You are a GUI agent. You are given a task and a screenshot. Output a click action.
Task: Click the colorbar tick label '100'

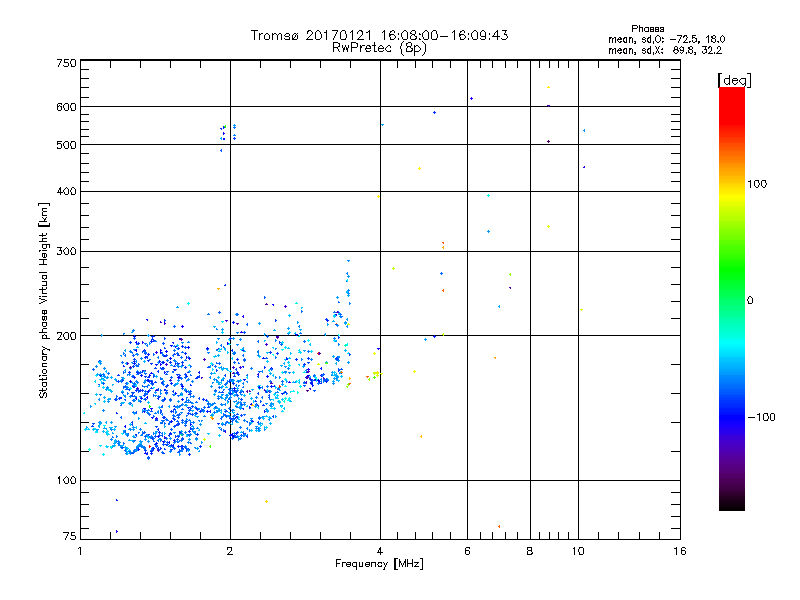click(x=757, y=184)
